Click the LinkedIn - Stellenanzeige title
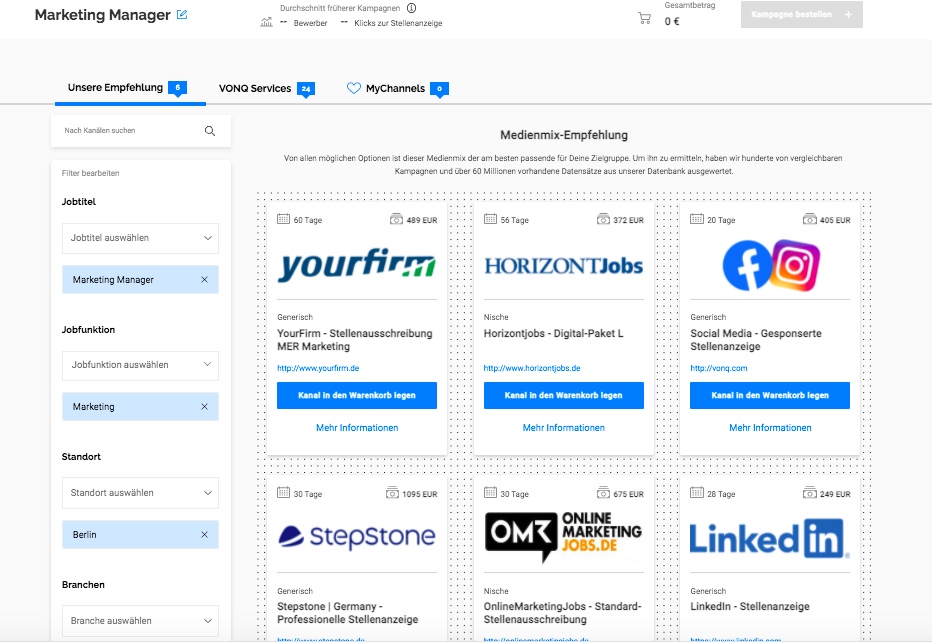 tap(750, 606)
